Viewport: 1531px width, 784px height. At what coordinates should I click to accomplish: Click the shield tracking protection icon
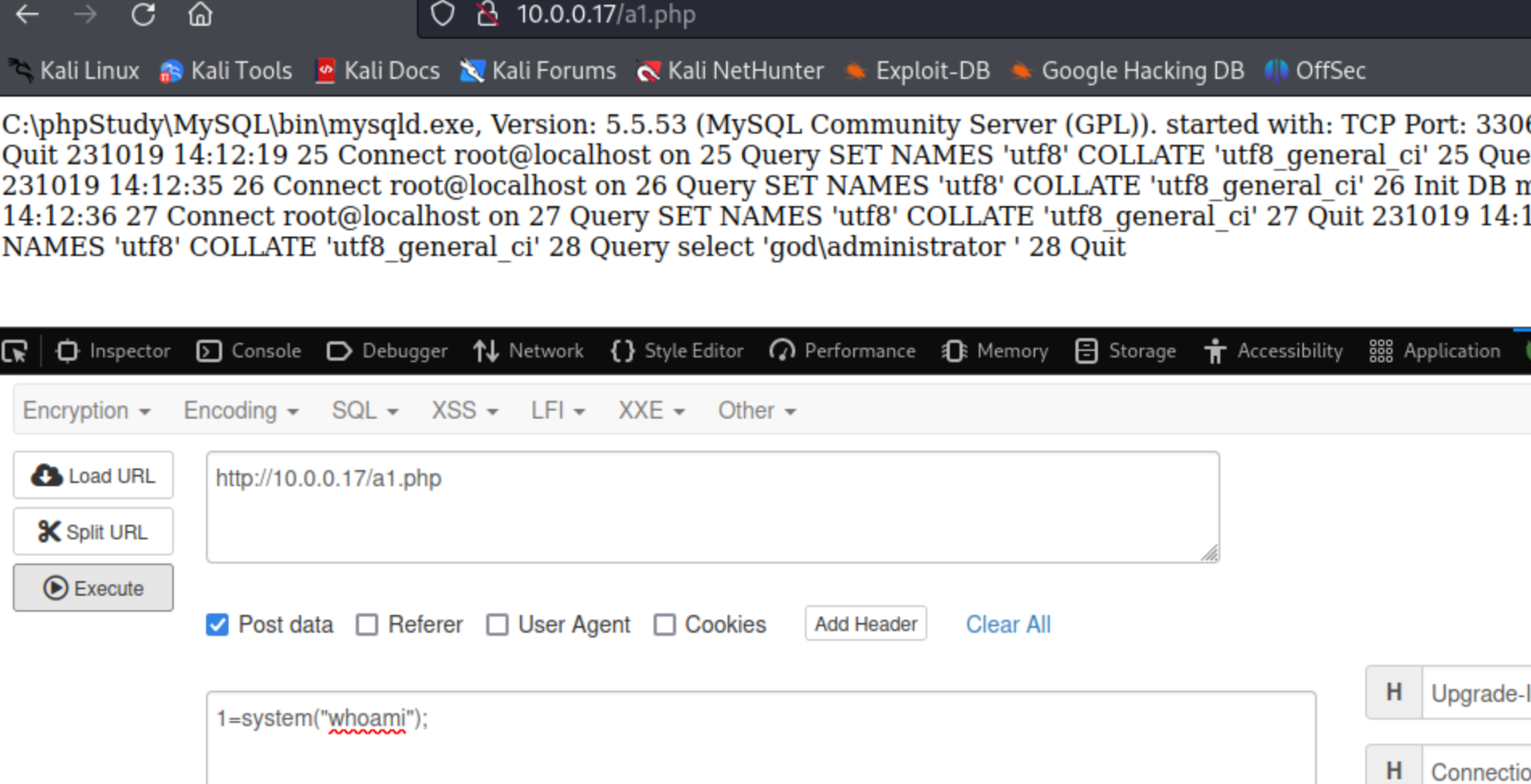coord(443,14)
